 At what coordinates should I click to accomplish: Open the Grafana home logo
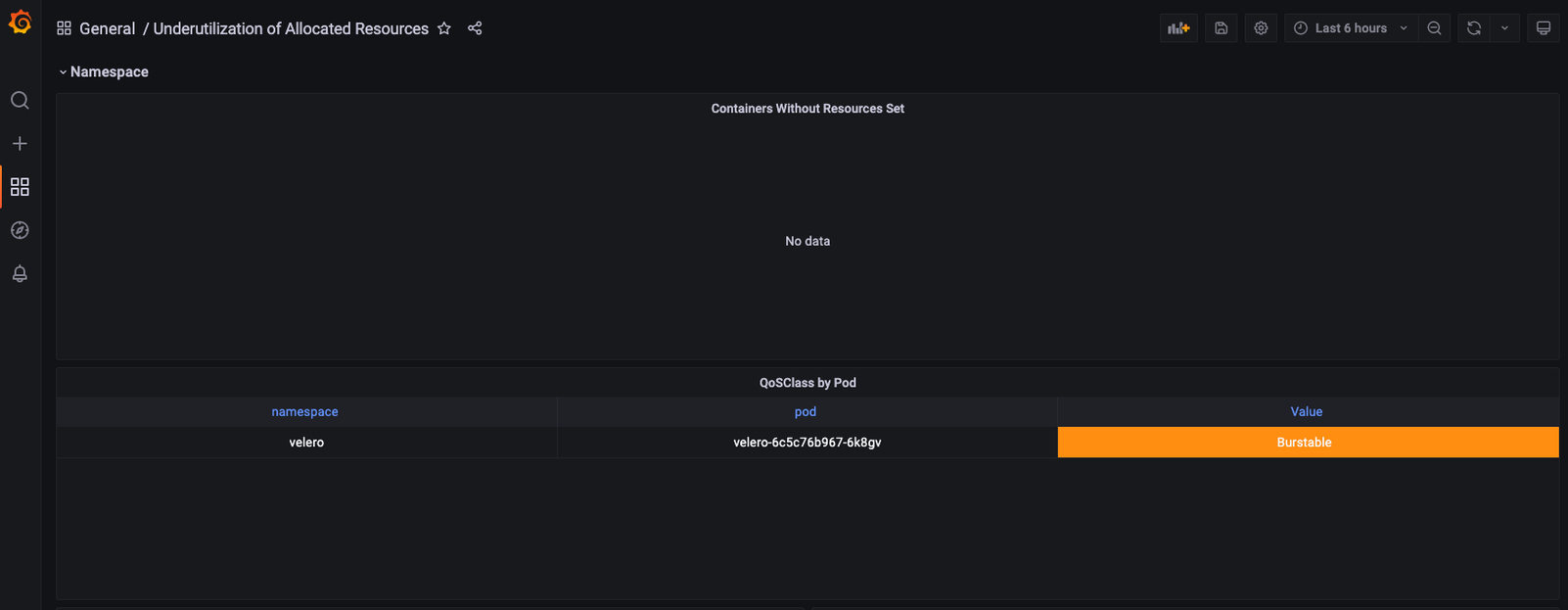pos(20,22)
